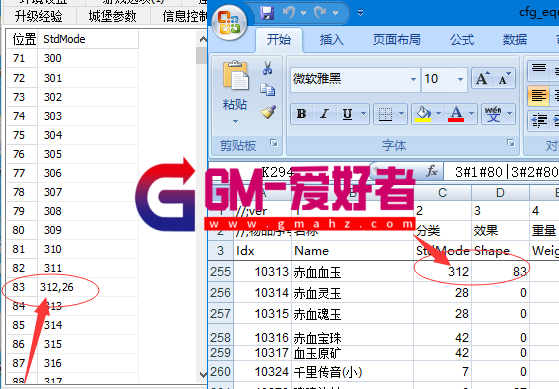Redo the action in the quick access toolbar
This screenshot has height=389, width=559.
[320, 13]
